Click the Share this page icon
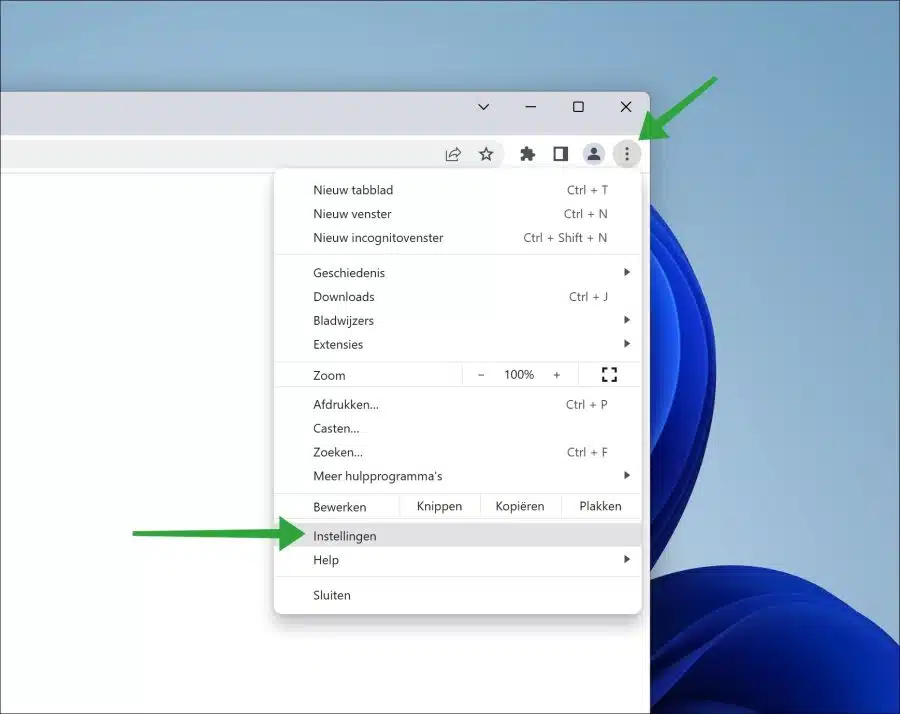 tap(453, 154)
